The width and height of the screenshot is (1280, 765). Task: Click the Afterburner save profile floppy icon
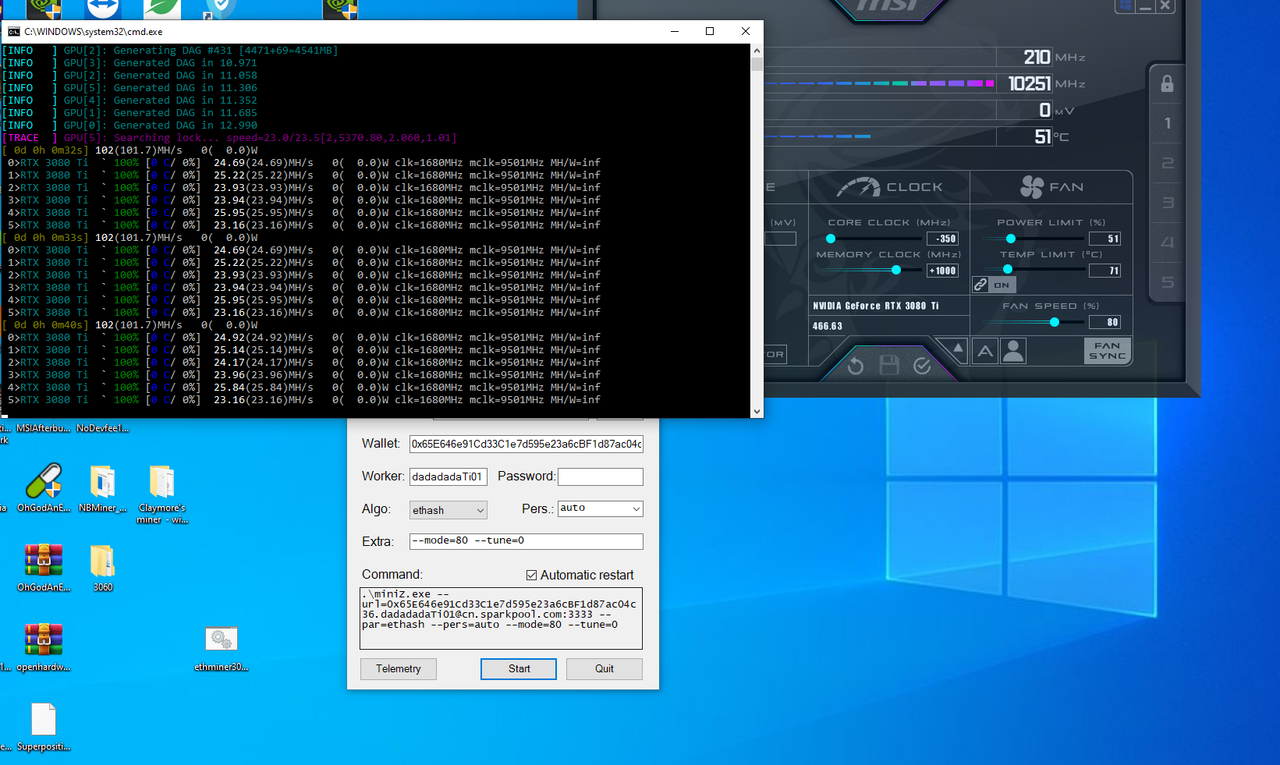889,366
